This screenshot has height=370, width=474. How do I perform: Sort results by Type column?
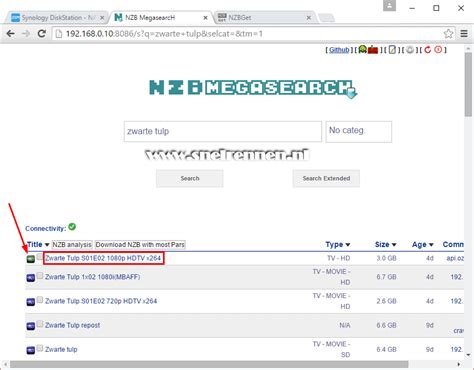click(338, 244)
